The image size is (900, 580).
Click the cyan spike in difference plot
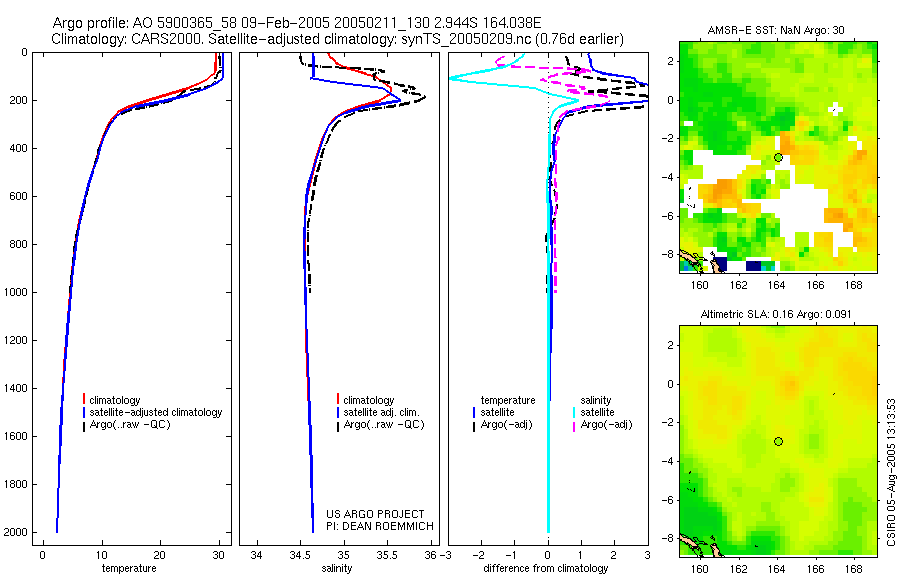pos(459,78)
